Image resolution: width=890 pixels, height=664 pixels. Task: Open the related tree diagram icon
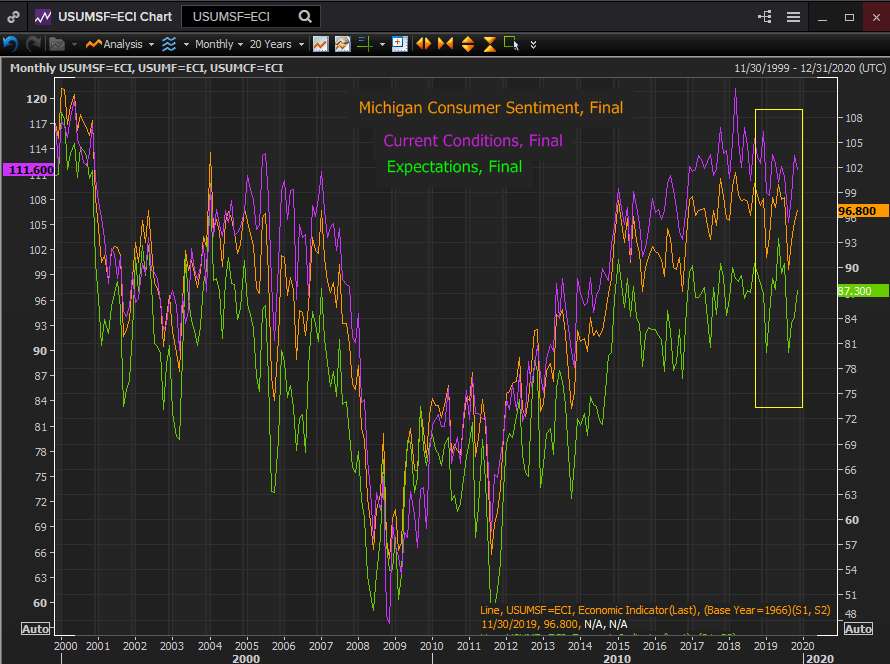766,17
